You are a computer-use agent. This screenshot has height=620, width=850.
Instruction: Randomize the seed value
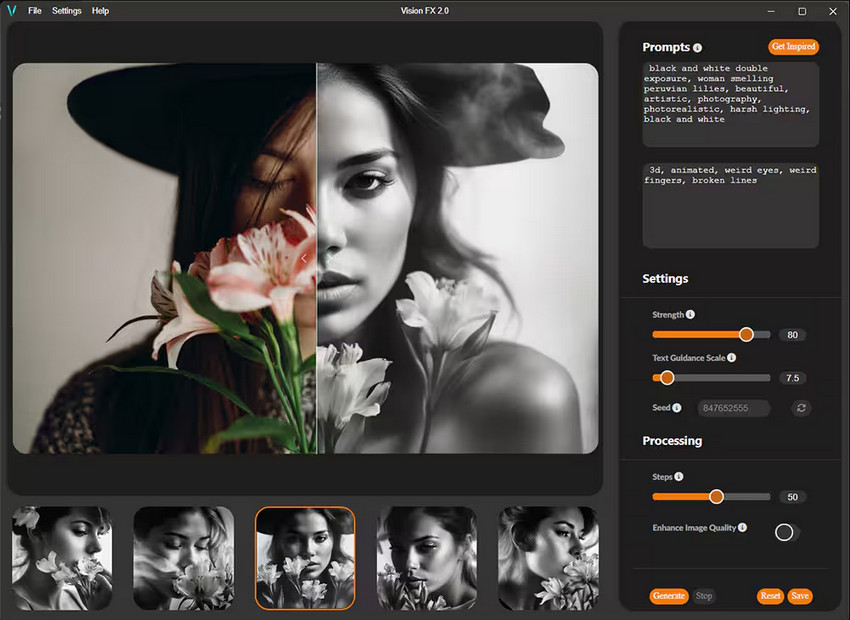click(800, 408)
